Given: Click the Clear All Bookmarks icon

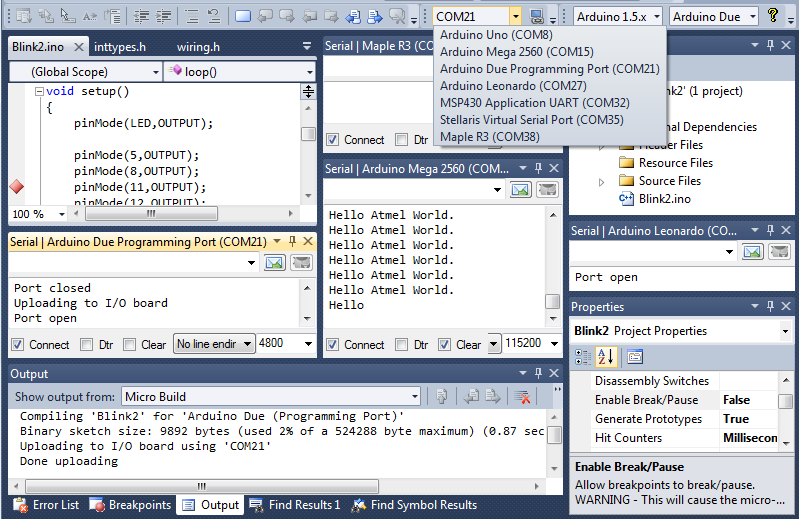Looking at the screenshot, I should tap(397, 16).
